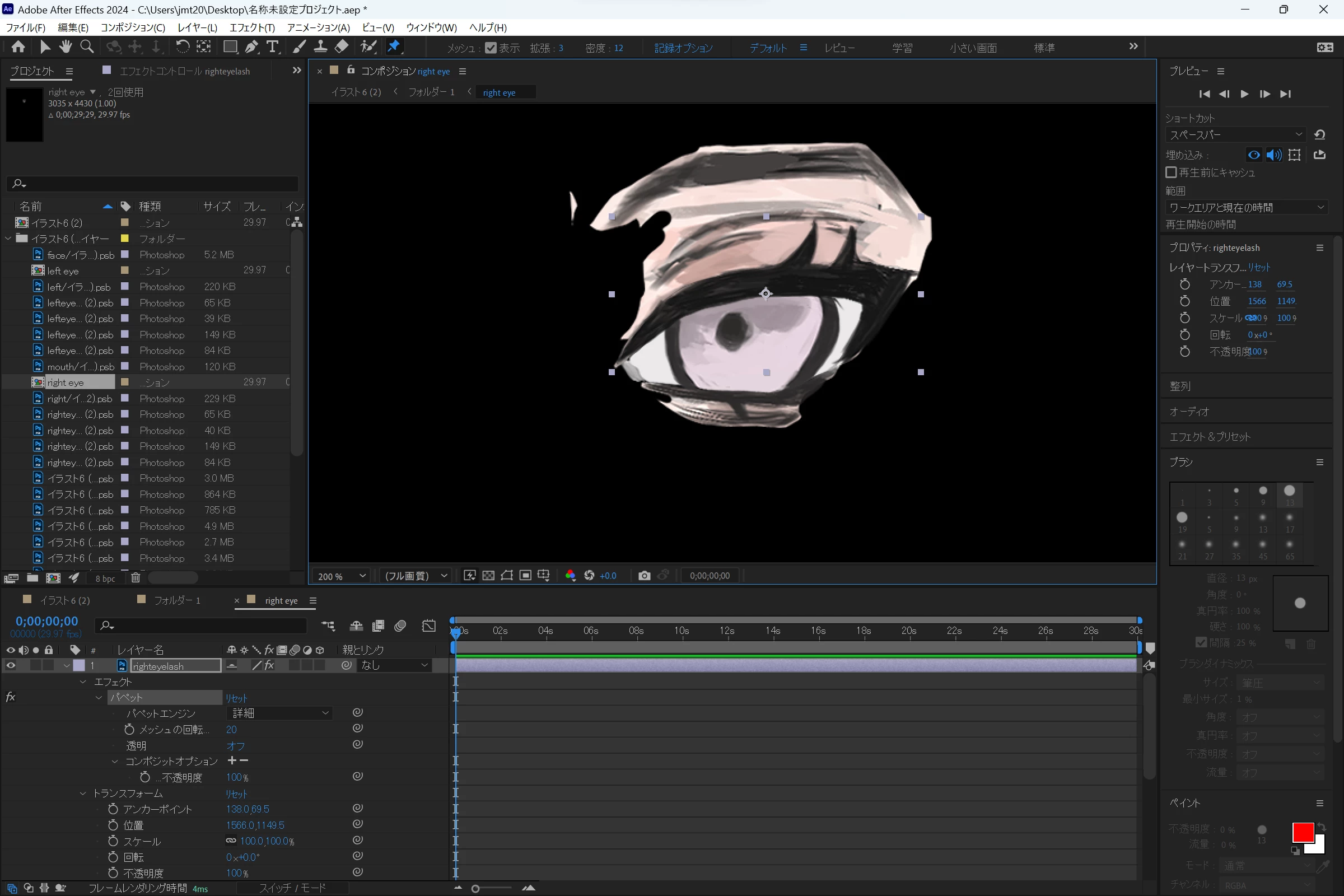Hide the righteyelash layer with eye icon

pos(10,665)
